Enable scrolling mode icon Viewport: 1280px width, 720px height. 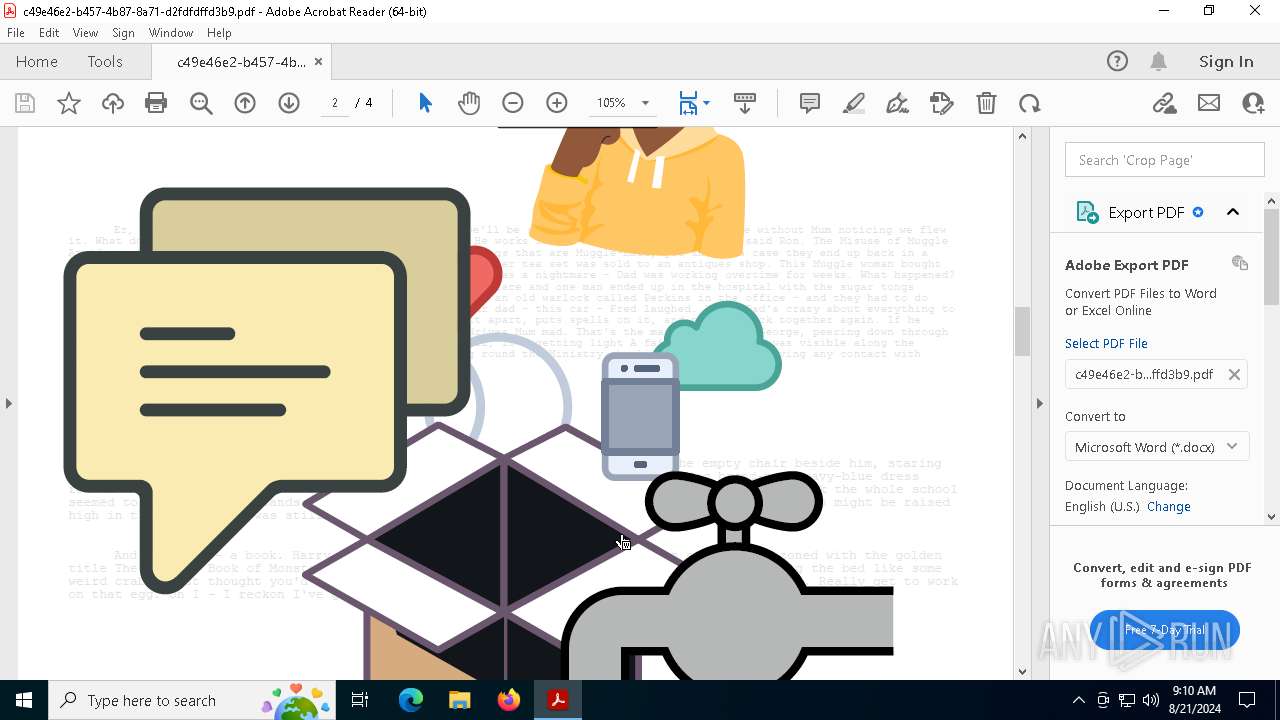[744, 103]
